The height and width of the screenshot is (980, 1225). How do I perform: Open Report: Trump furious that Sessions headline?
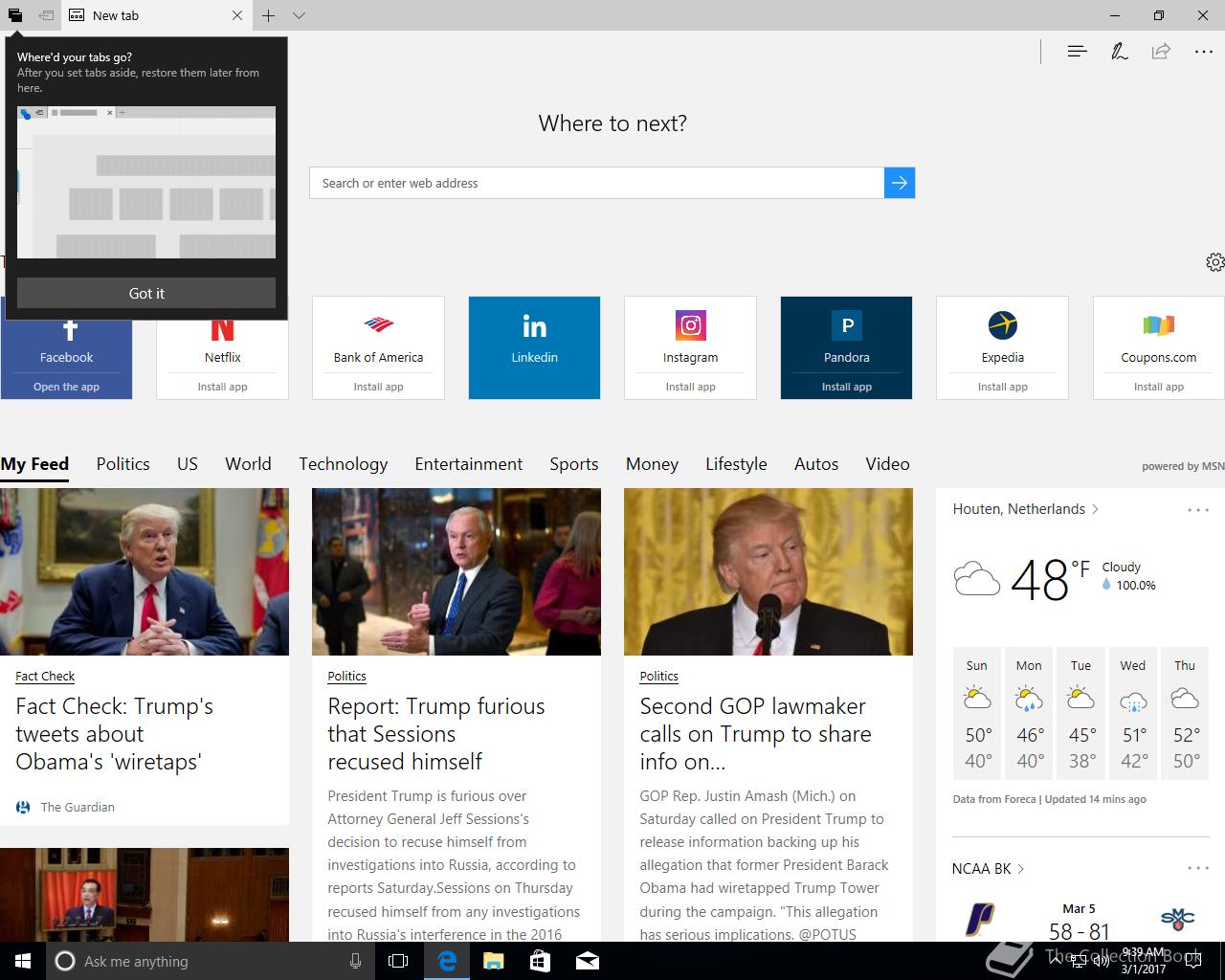click(436, 734)
